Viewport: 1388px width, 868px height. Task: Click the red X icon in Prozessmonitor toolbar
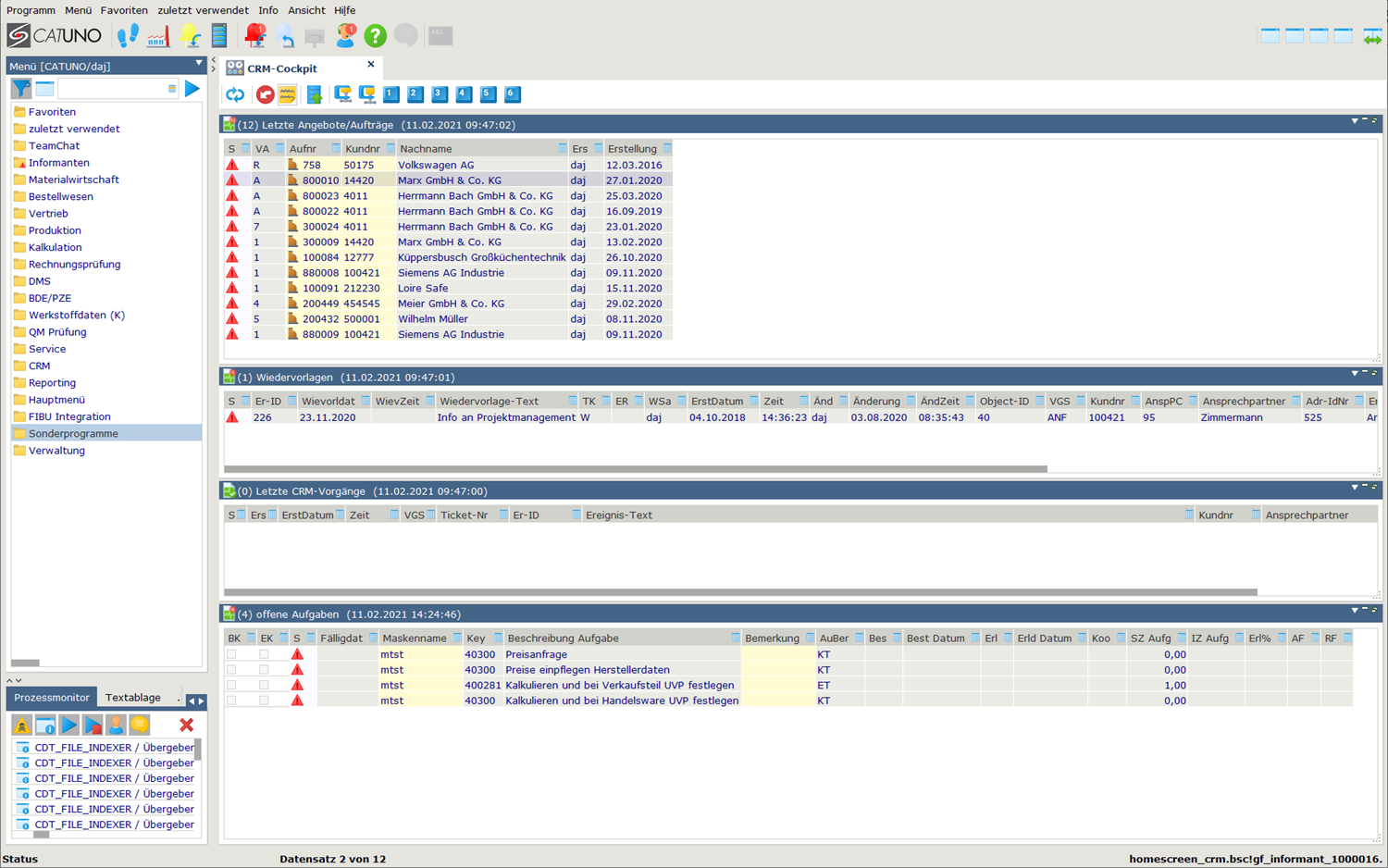pos(187,725)
